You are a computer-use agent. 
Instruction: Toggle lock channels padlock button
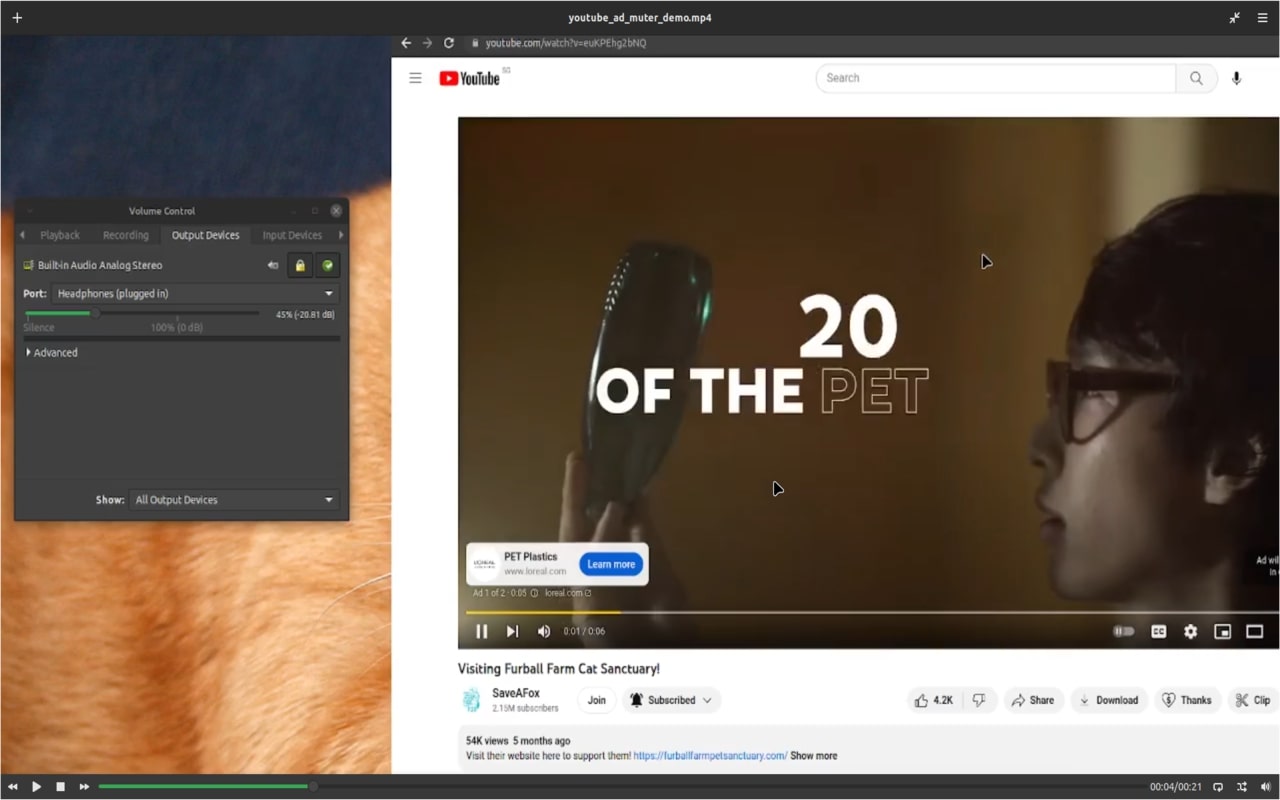click(x=300, y=265)
